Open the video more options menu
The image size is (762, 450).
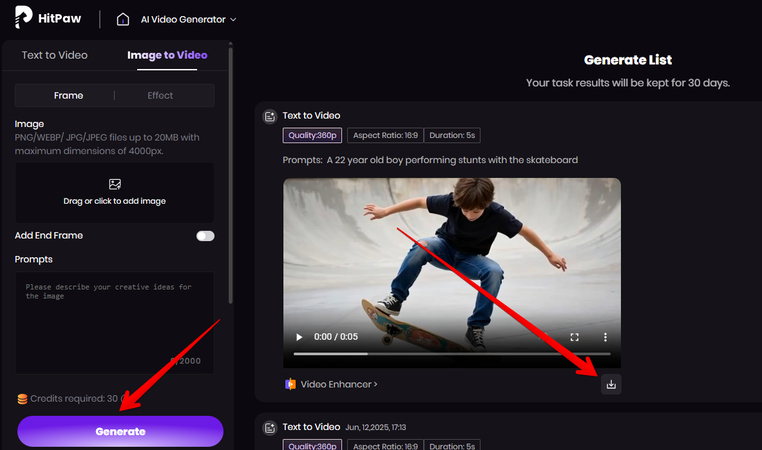coord(605,337)
